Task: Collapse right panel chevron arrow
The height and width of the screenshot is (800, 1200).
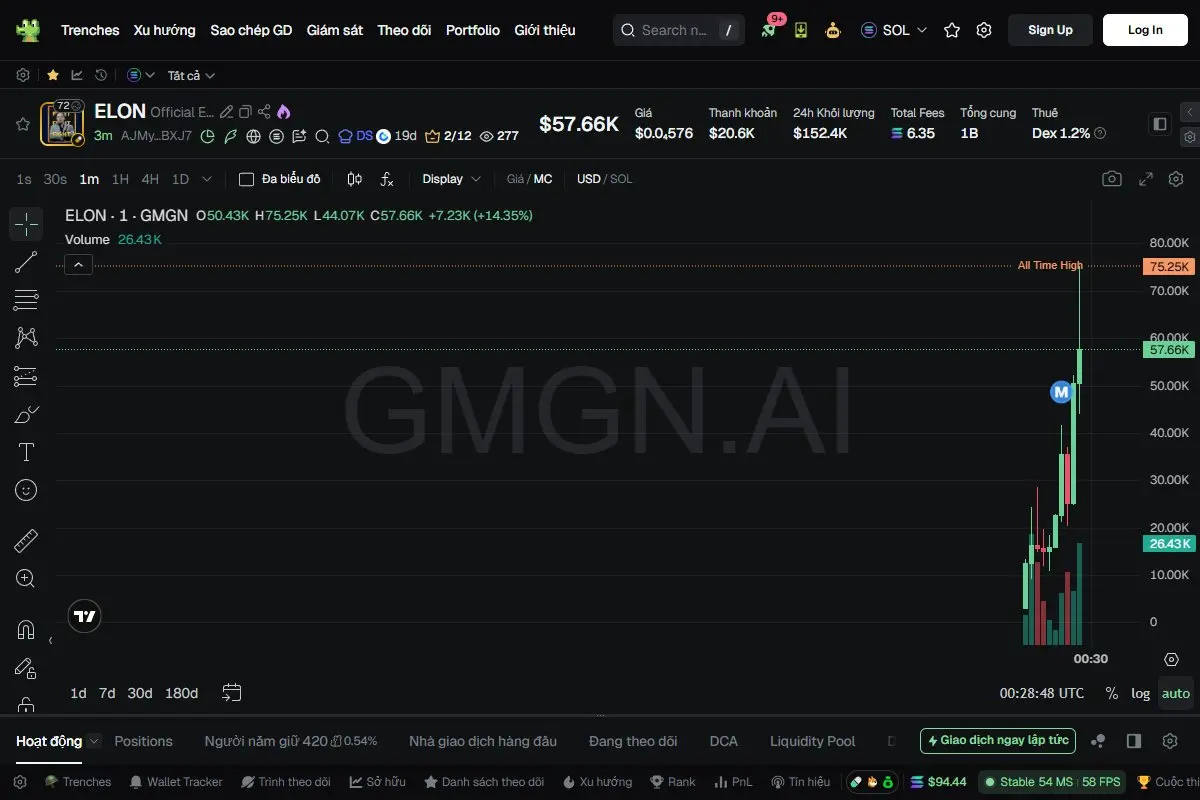Action: (x=1190, y=112)
